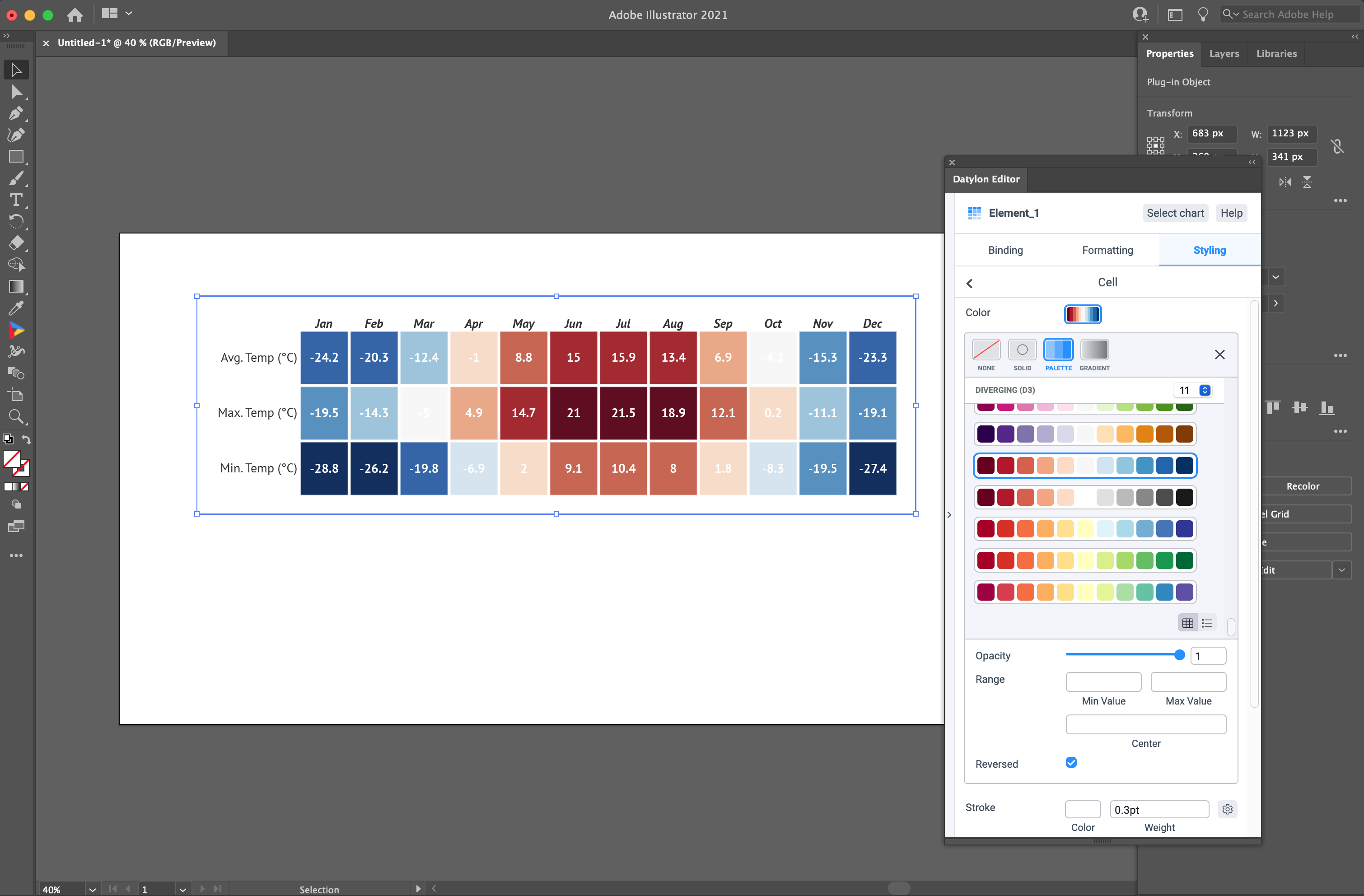Viewport: 1364px width, 896px height.
Task: Uncheck the Reversed checkbox
Action: click(1070, 762)
